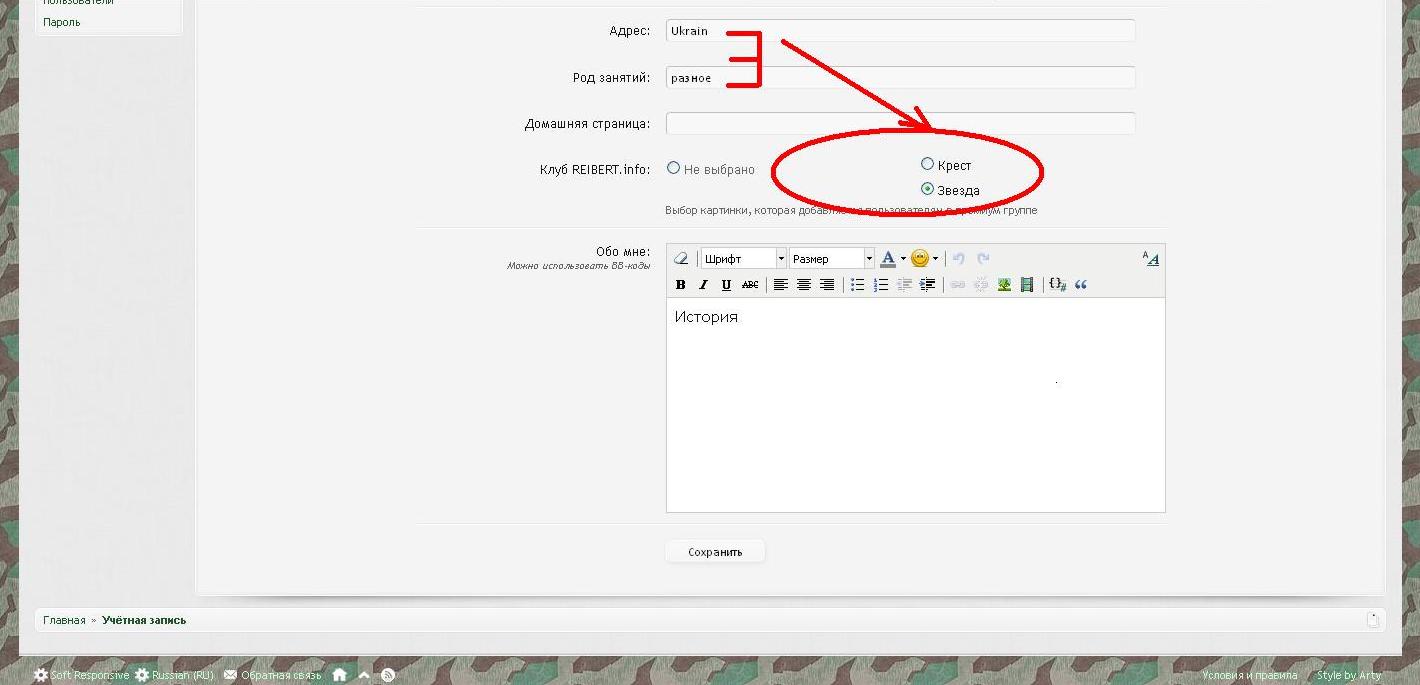Click the Remove Formatting eraser icon
Screen dimensions: 1420x685
coord(681,258)
